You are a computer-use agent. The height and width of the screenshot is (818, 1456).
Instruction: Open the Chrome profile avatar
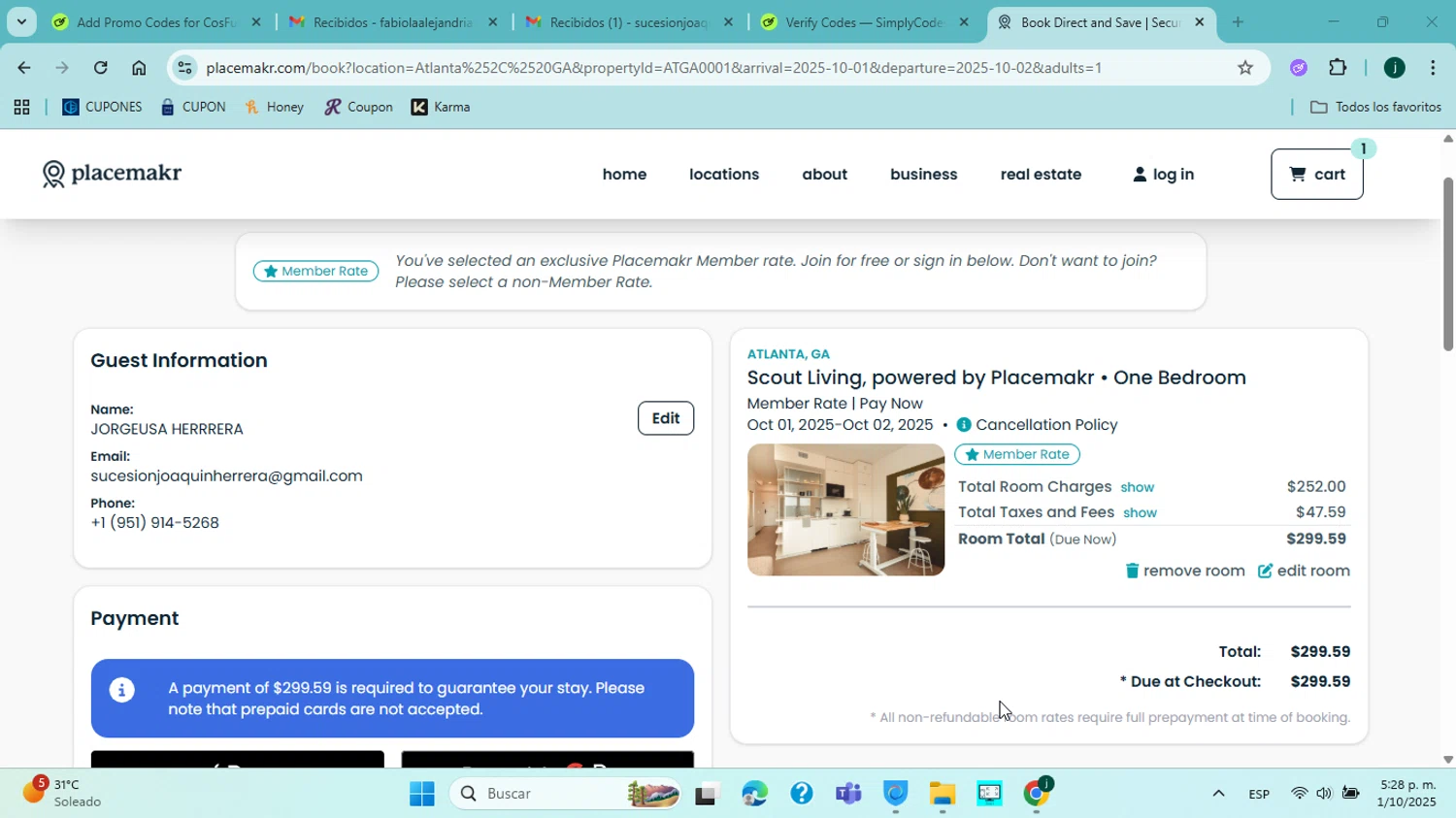pos(1394,67)
